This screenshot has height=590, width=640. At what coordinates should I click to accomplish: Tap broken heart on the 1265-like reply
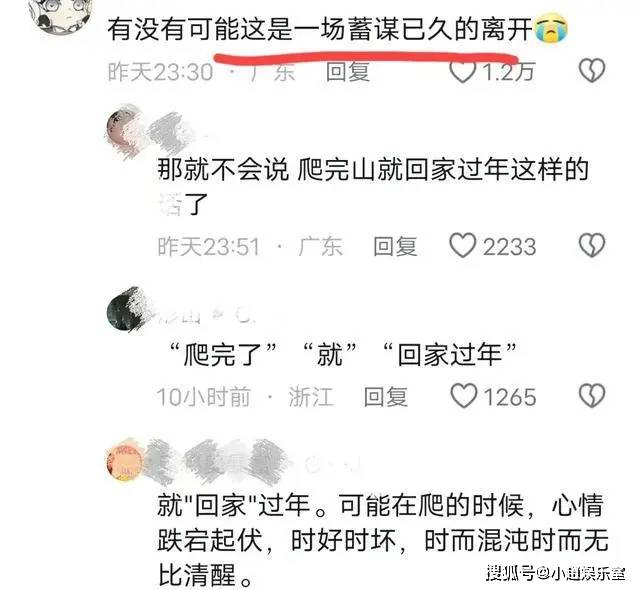tap(592, 395)
